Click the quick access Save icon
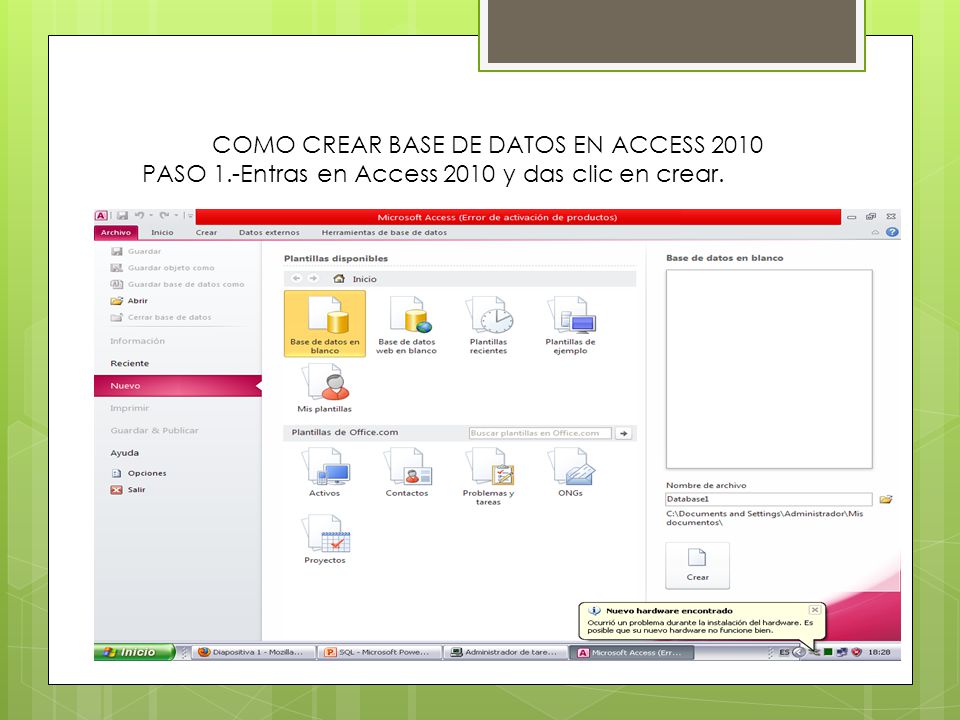 coord(122,216)
